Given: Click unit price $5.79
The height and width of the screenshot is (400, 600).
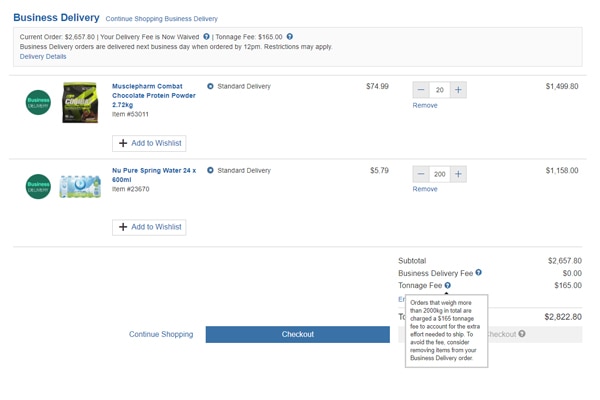Looking at the screenshot, I should point(379,170).
